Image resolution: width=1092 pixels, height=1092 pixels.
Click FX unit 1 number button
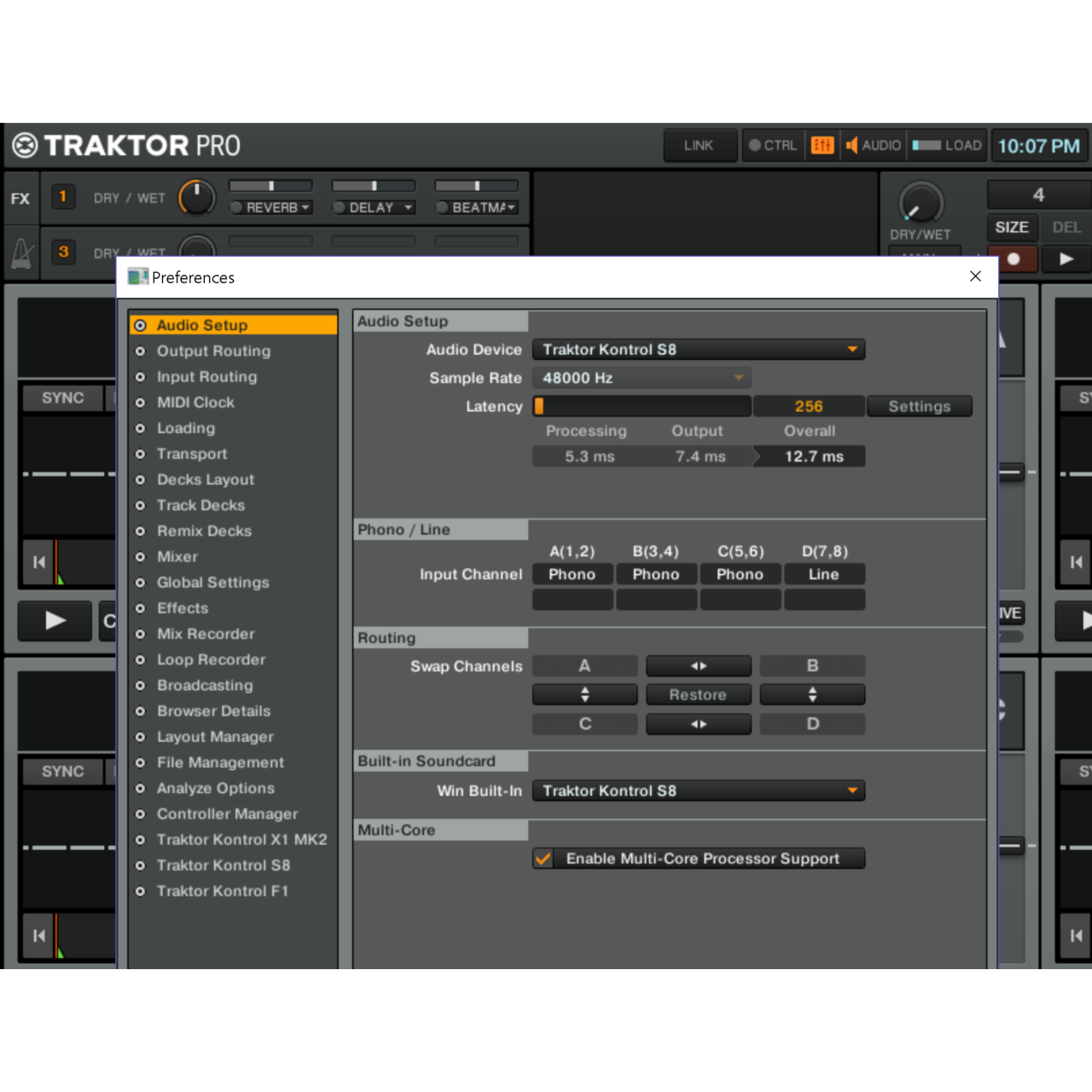(x=62, y=197)
